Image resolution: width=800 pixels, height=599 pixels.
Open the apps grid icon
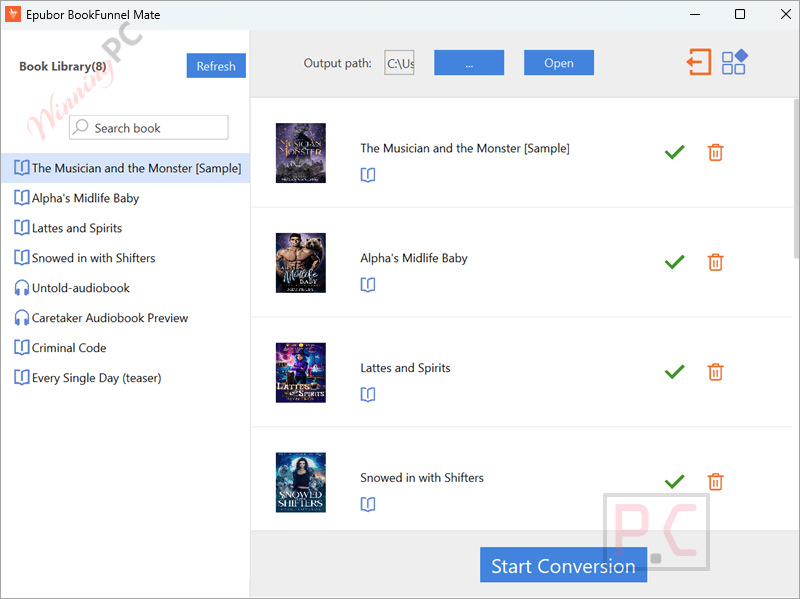point(735,62)
